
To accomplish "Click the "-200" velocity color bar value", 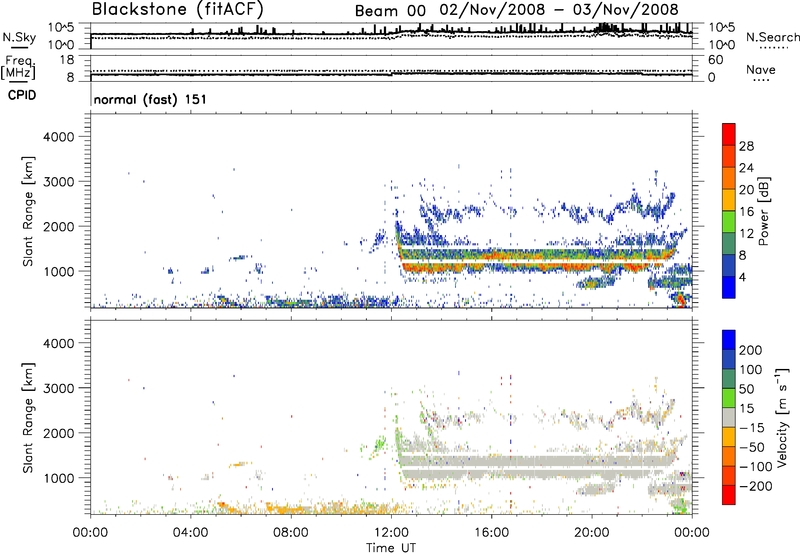I will click(755, 486).
